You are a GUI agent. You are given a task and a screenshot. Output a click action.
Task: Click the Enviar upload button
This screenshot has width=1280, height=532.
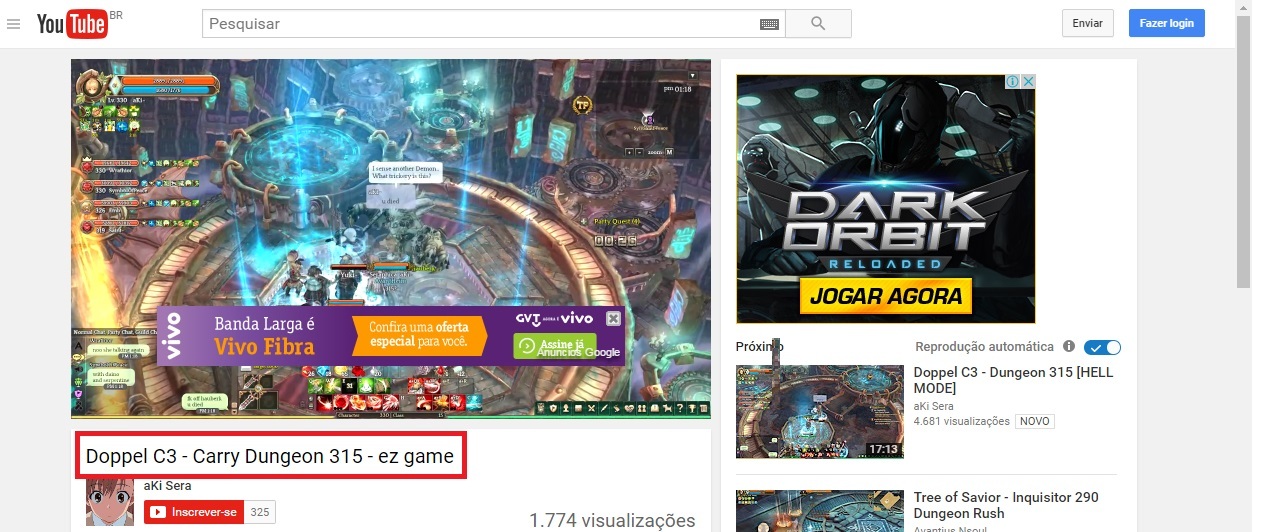1087,24
